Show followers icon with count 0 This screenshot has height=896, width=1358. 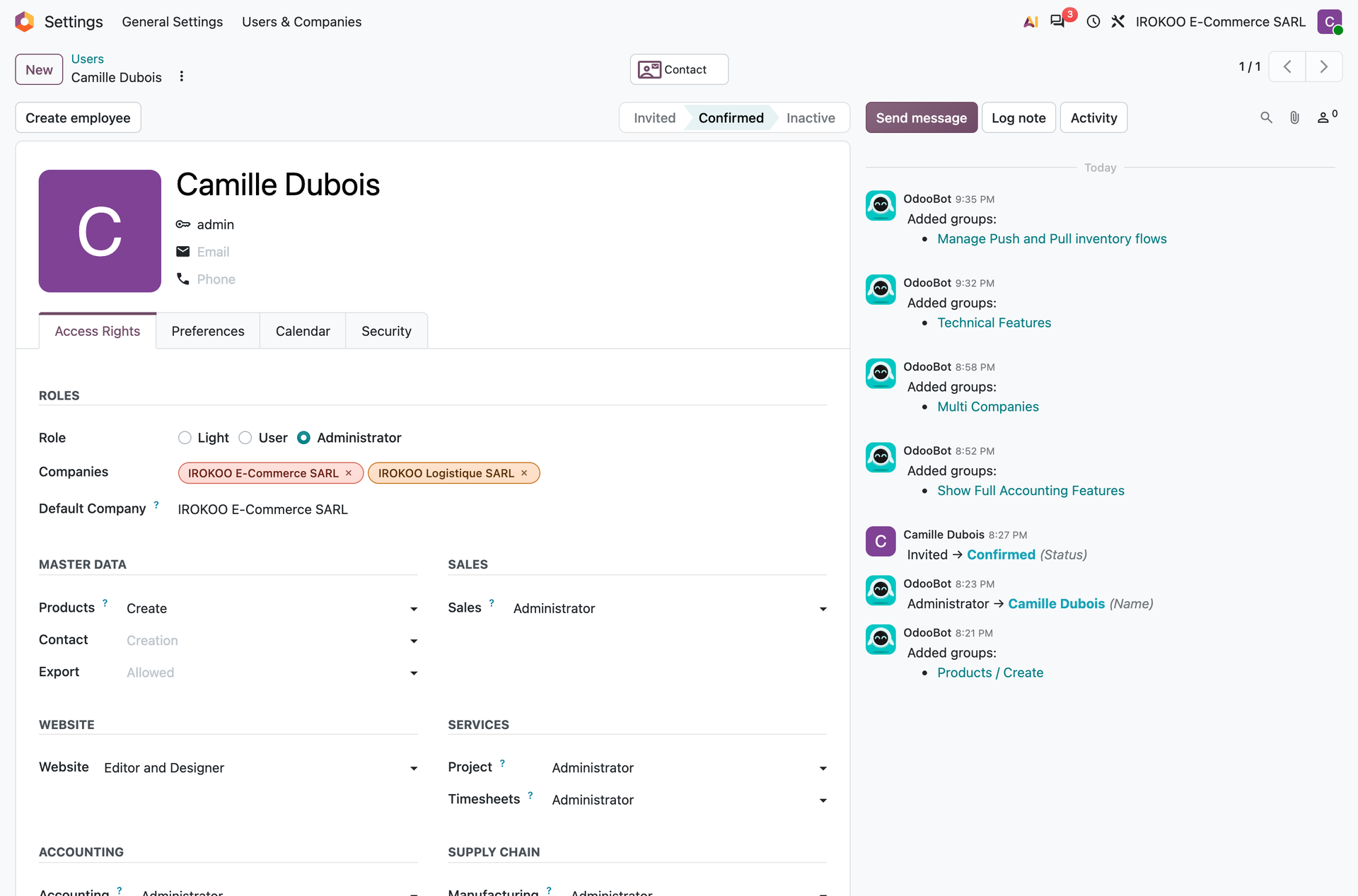pos(1327,117)
